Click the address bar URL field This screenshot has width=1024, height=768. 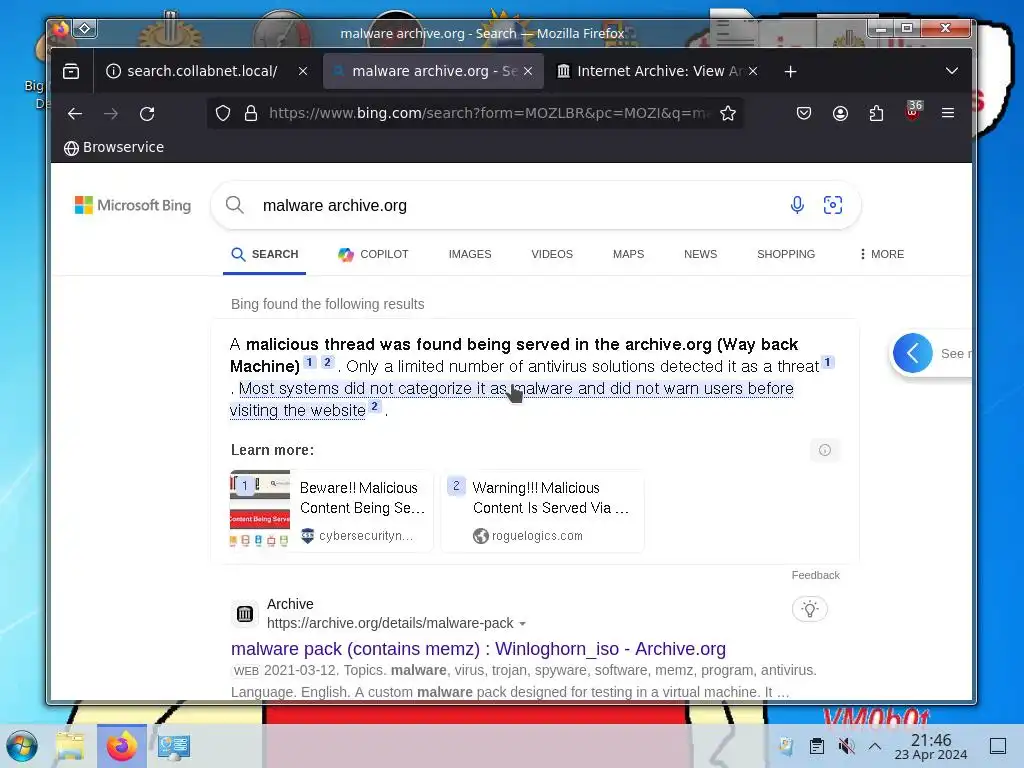[x=488, y=114]
